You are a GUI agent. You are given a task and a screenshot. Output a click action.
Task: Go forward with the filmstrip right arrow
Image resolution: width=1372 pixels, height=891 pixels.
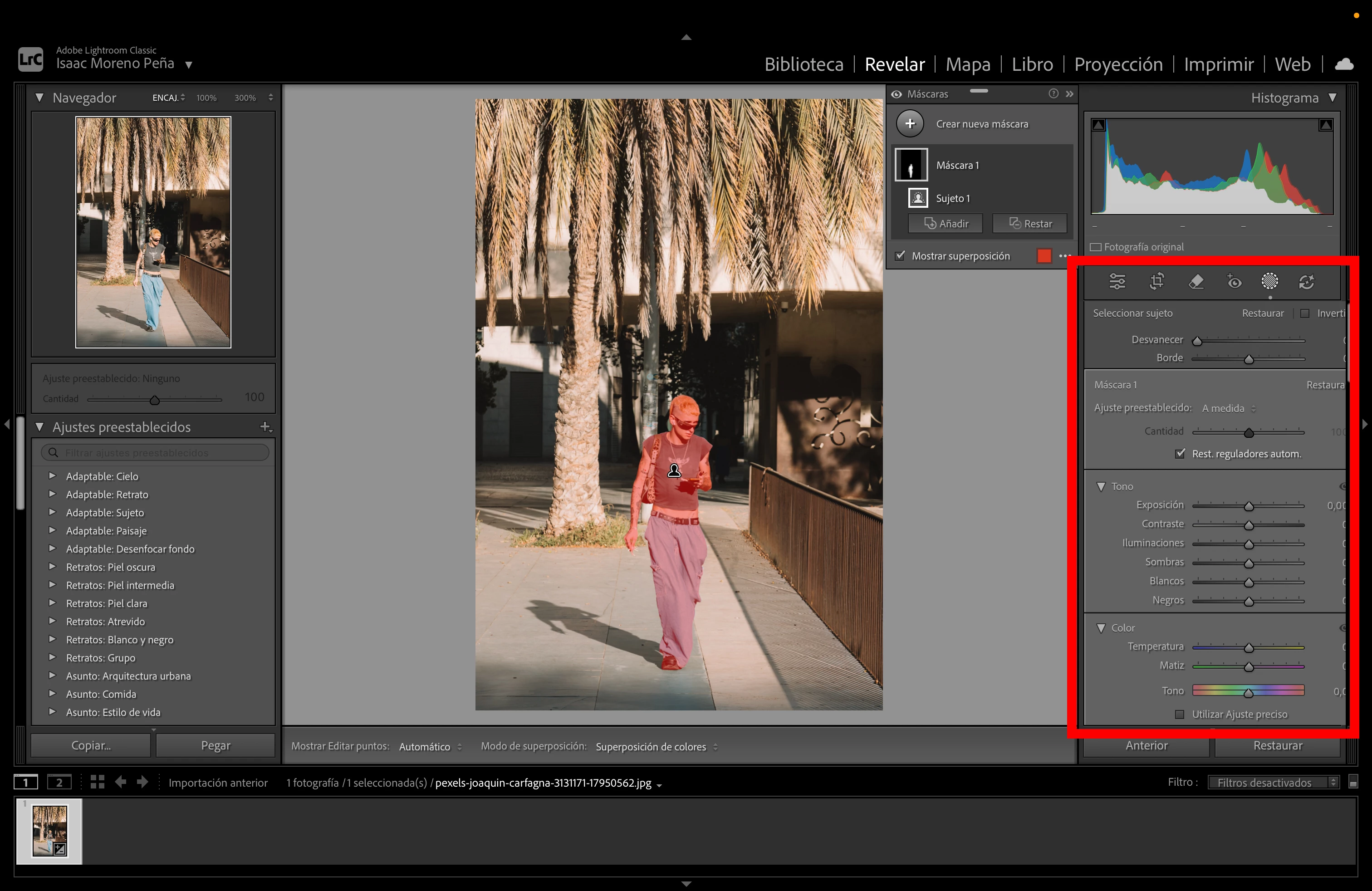(142, 782)
